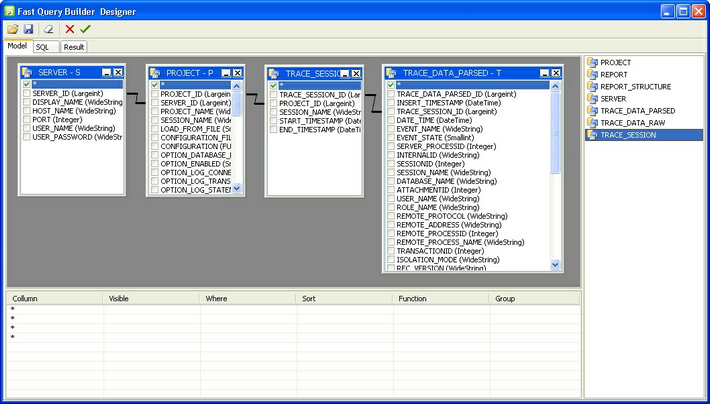The width and height of the screenshot is (710, 404).
Task: Click the REMOTE_ADDRESS (WideString) field text
Action: point(449,225)
